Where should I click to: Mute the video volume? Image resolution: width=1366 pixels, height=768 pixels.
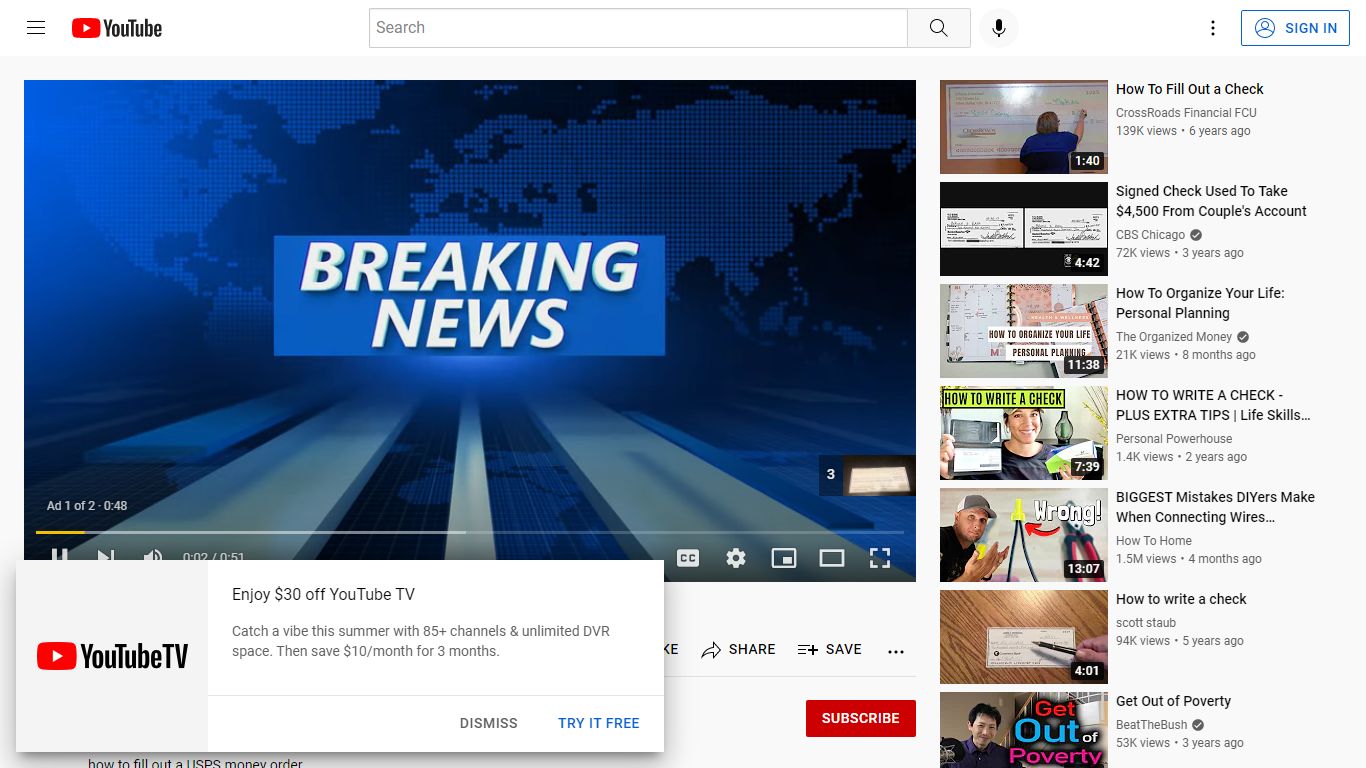point(152,555)
